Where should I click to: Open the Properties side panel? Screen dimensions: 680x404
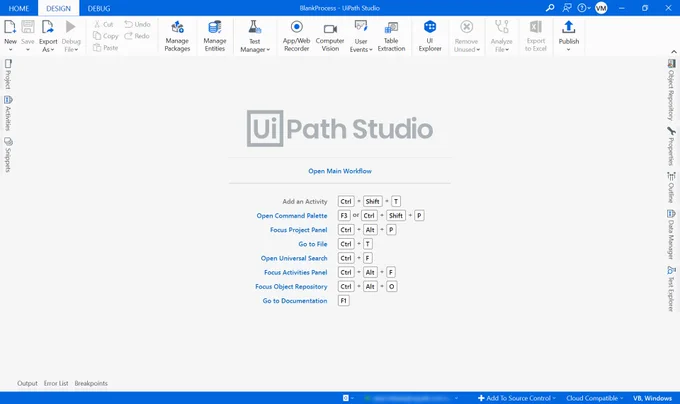click(x=671, y=147)
